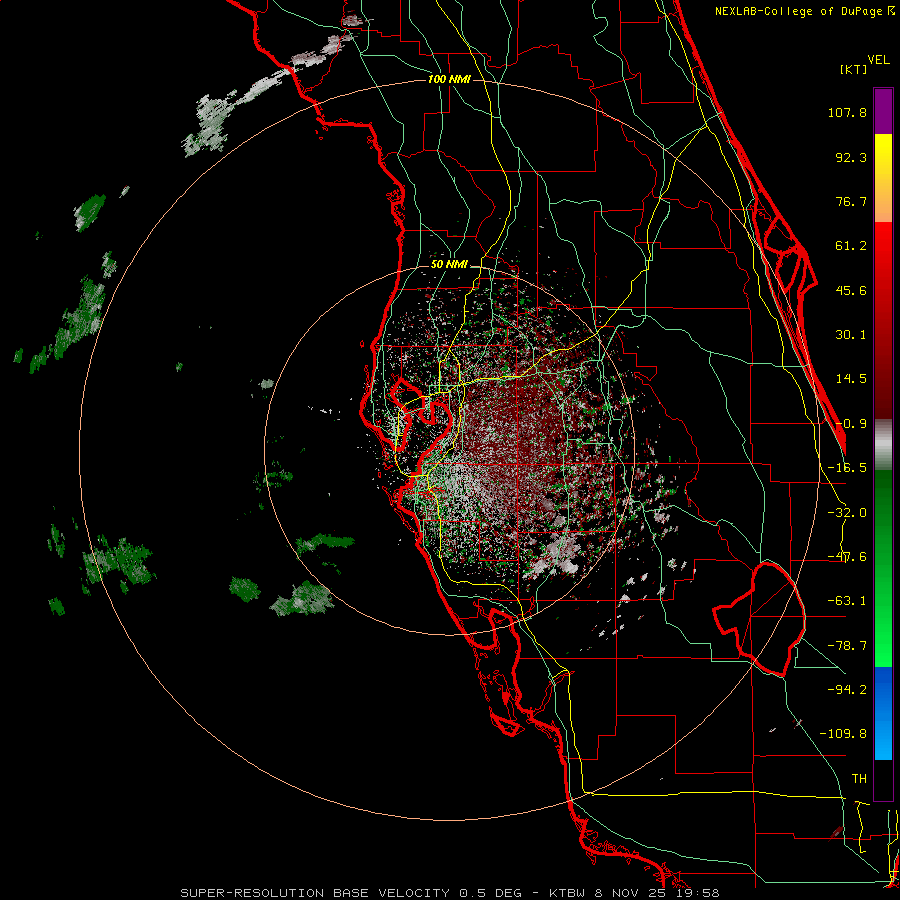Click the 50 NMI range ring label

click(x=449, y=264)
